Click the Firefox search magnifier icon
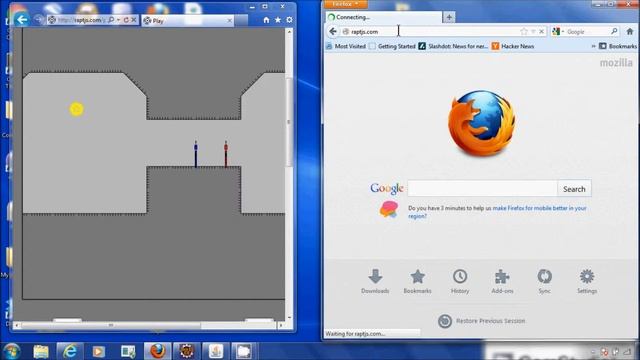The width and height of the screenshot is (640, 360). coord(614,31)
